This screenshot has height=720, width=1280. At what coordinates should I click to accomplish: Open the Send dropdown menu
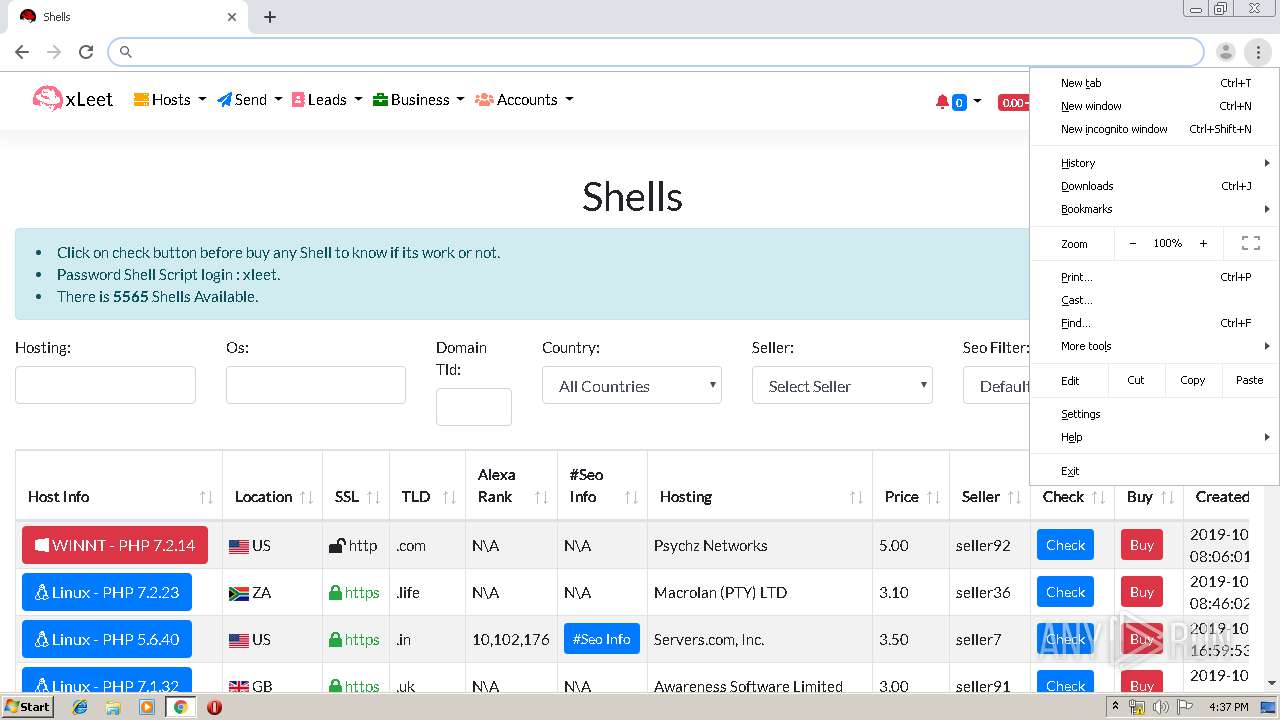(x=250, y=100)
